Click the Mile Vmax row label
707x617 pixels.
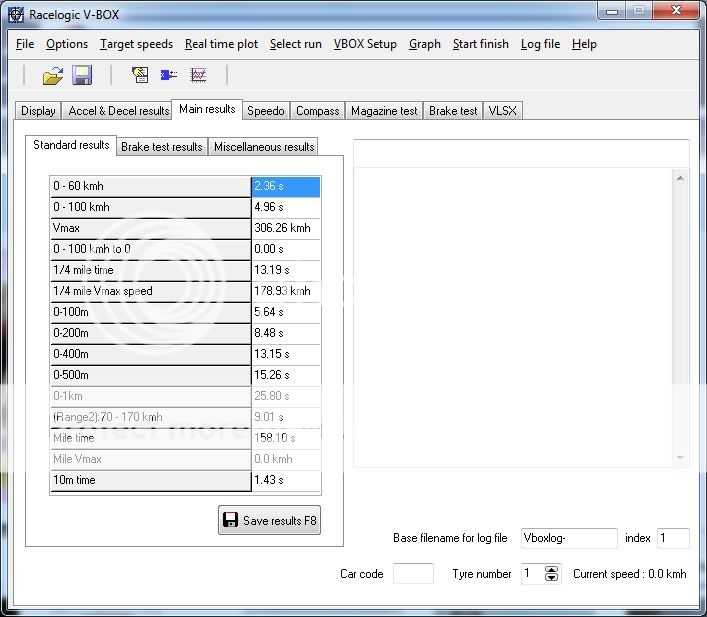point(150,459)
